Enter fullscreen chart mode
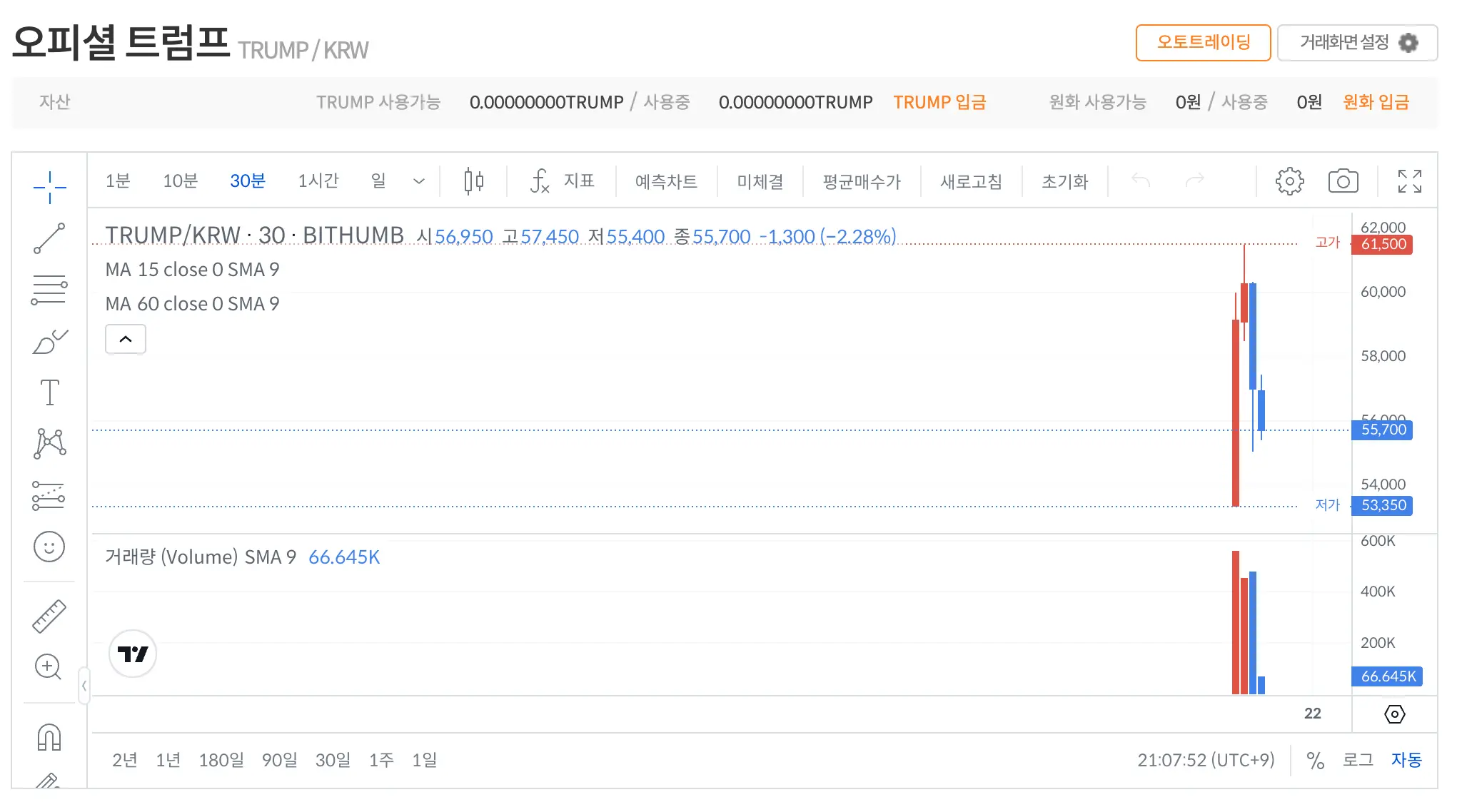This screenshot has height=812, width=1462. coord(1409,181)
